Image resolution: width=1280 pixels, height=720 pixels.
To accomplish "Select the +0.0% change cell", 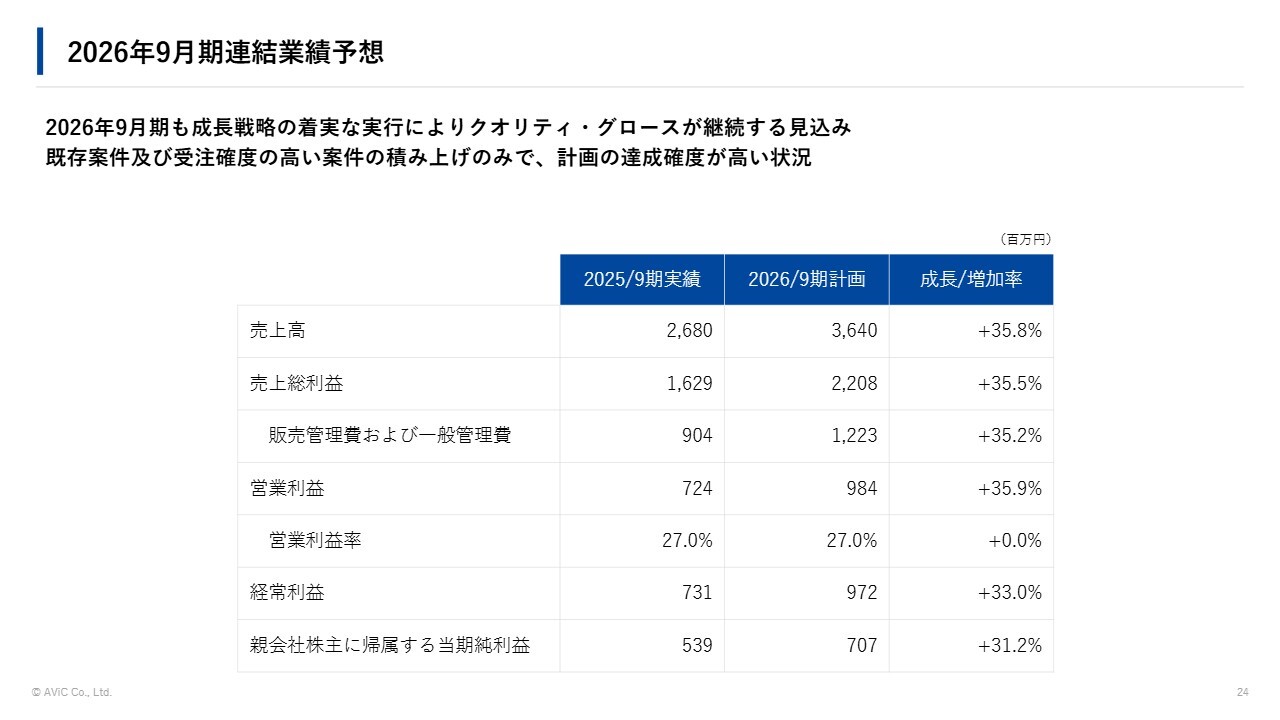I will point(1015,541).
